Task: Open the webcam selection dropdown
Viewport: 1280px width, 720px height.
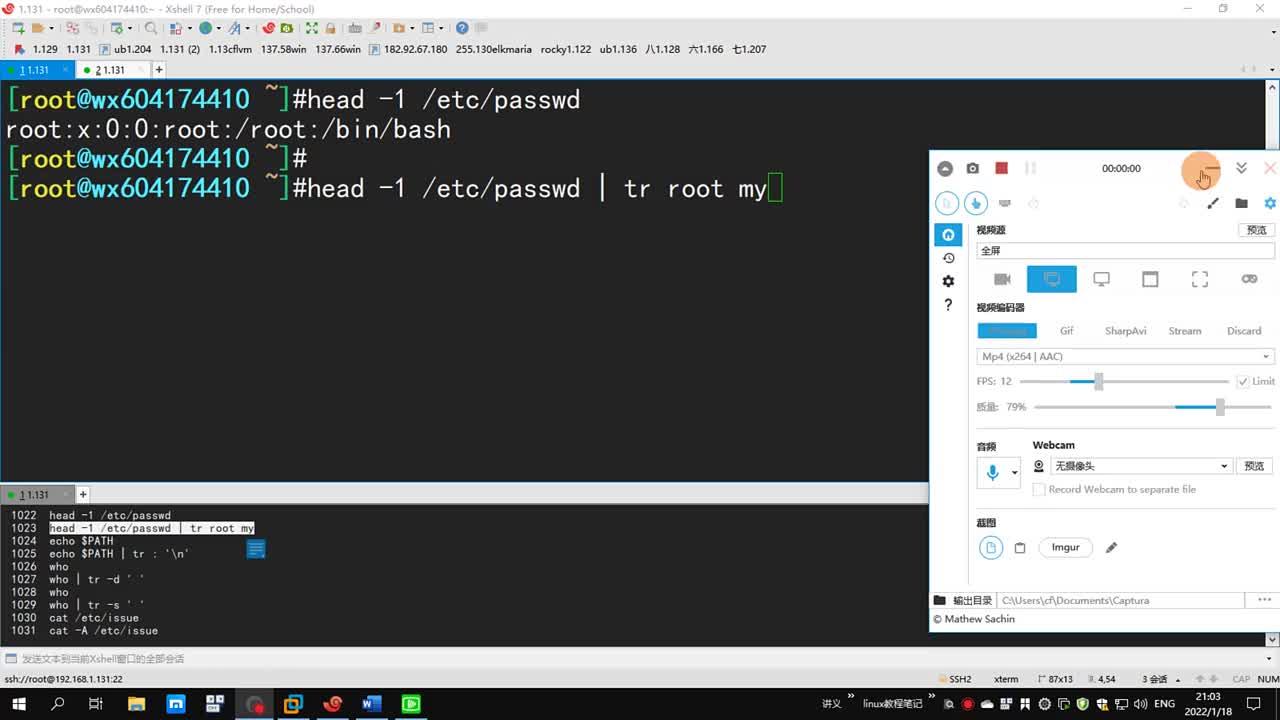Action: (1141, 466)
